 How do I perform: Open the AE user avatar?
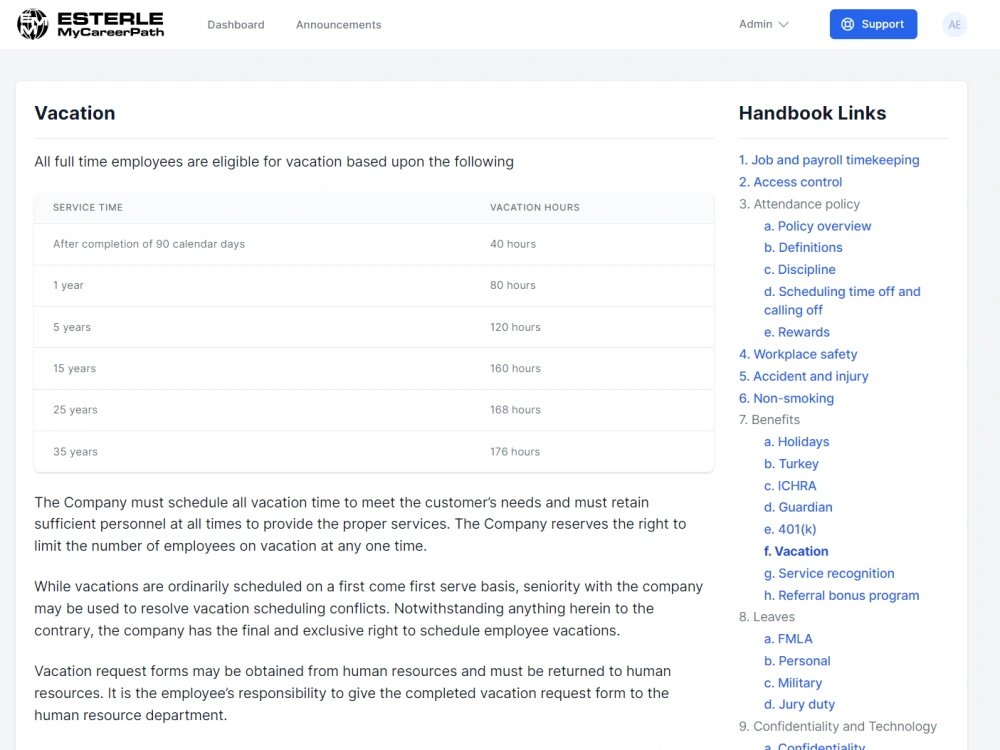954,24
